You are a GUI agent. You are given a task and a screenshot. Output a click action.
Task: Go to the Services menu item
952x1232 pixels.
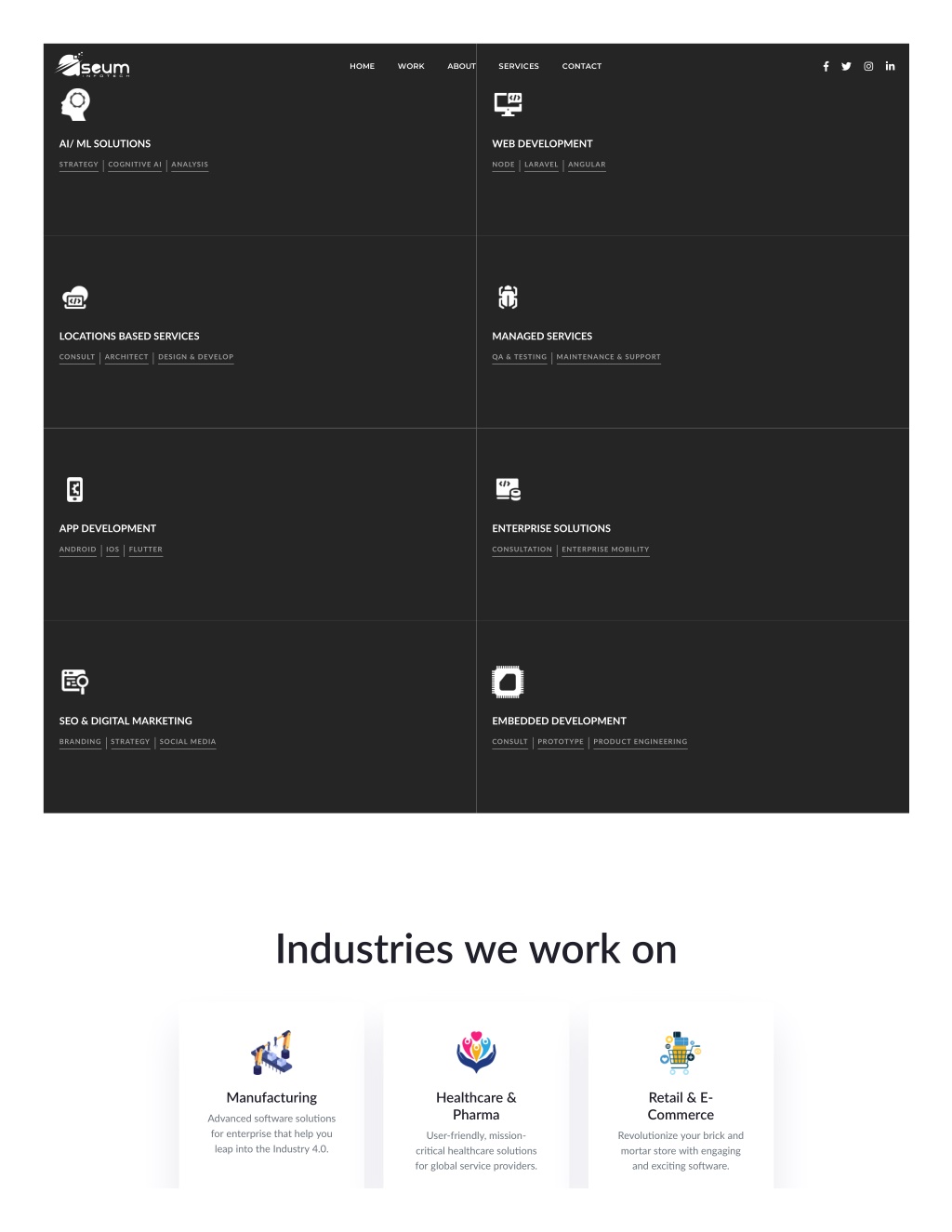(519, 66)
